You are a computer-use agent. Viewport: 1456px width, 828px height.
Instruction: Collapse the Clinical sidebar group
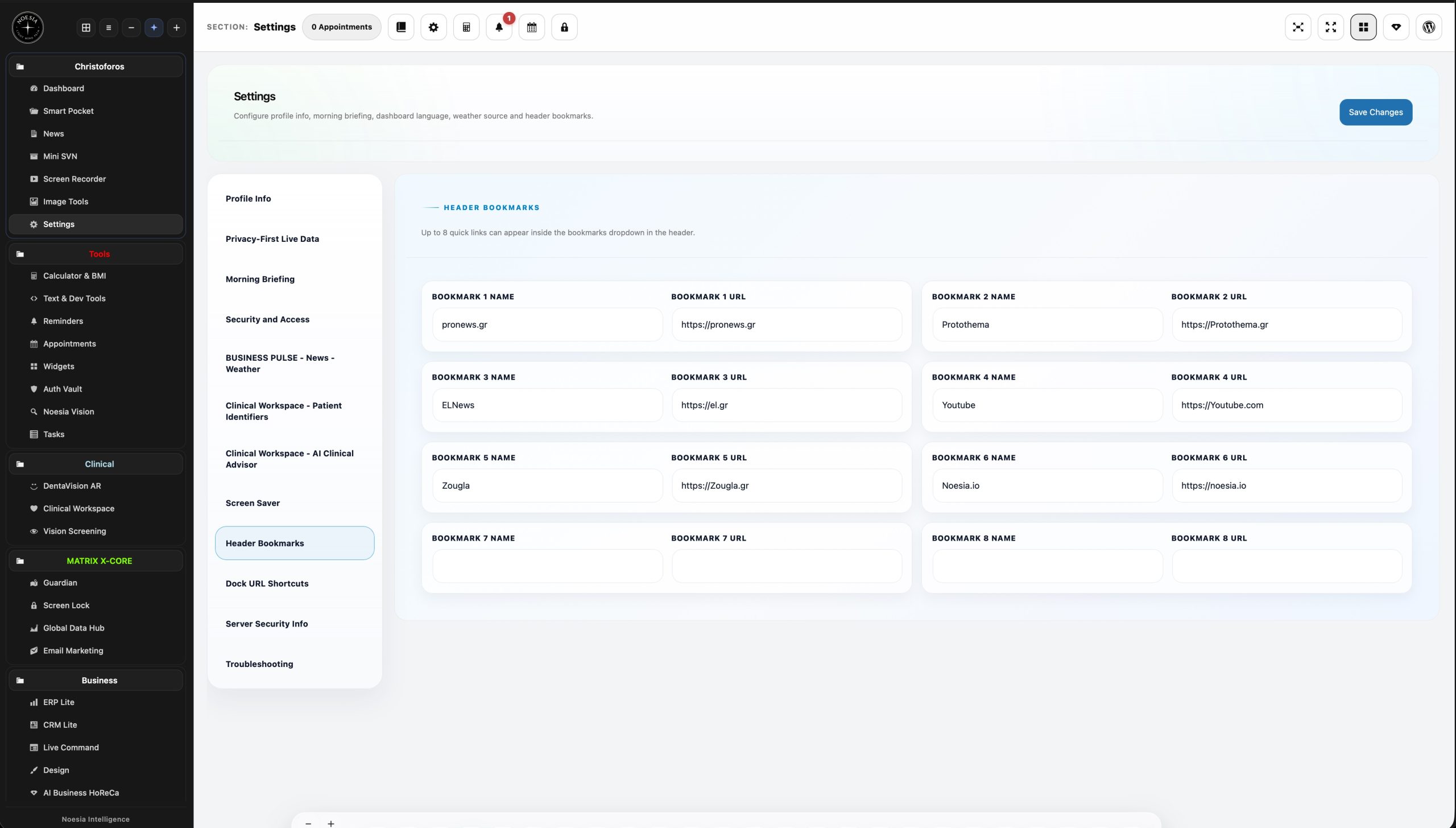point(96,464)
